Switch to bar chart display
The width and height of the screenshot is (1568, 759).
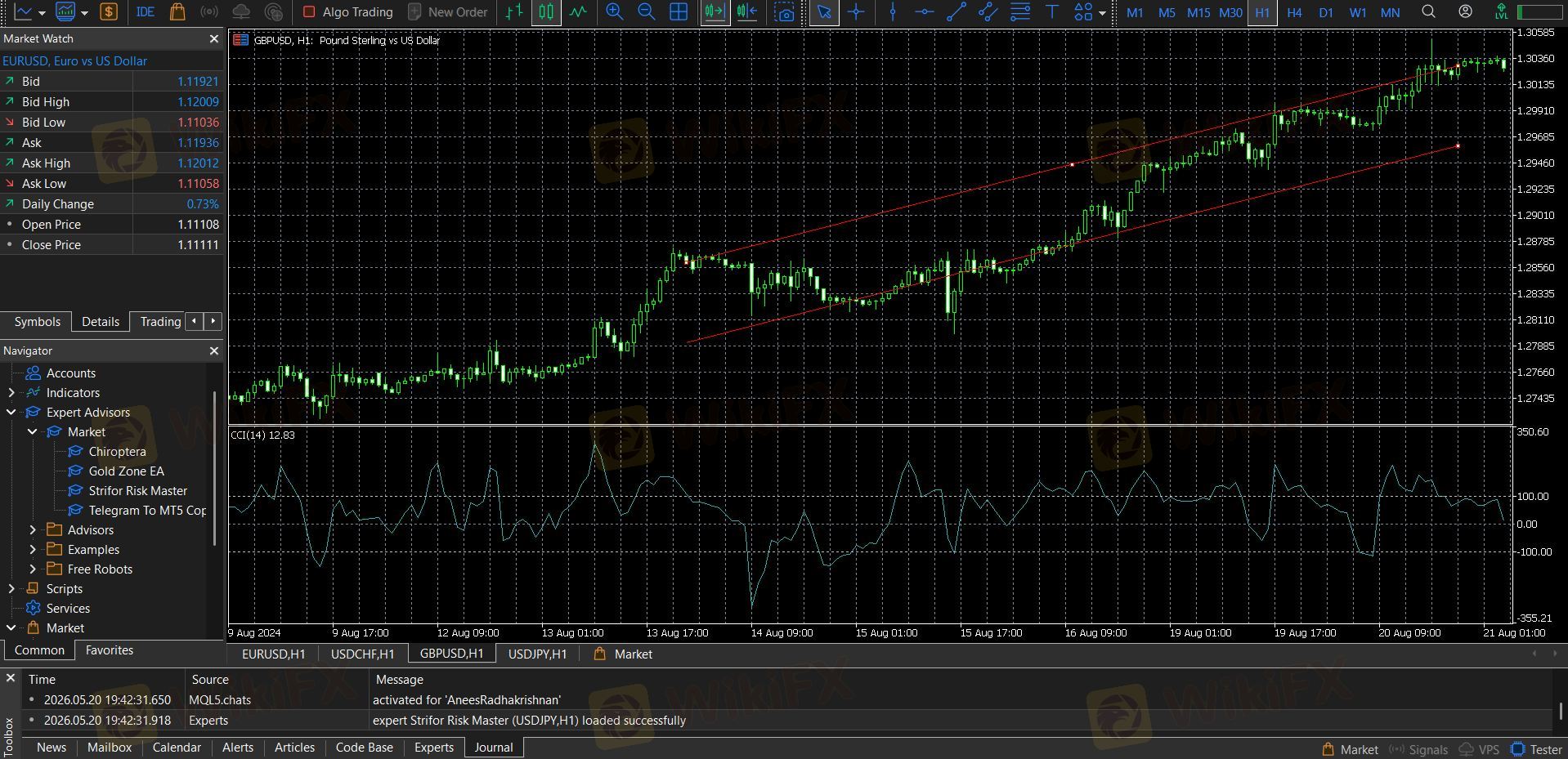coord(514,12)
